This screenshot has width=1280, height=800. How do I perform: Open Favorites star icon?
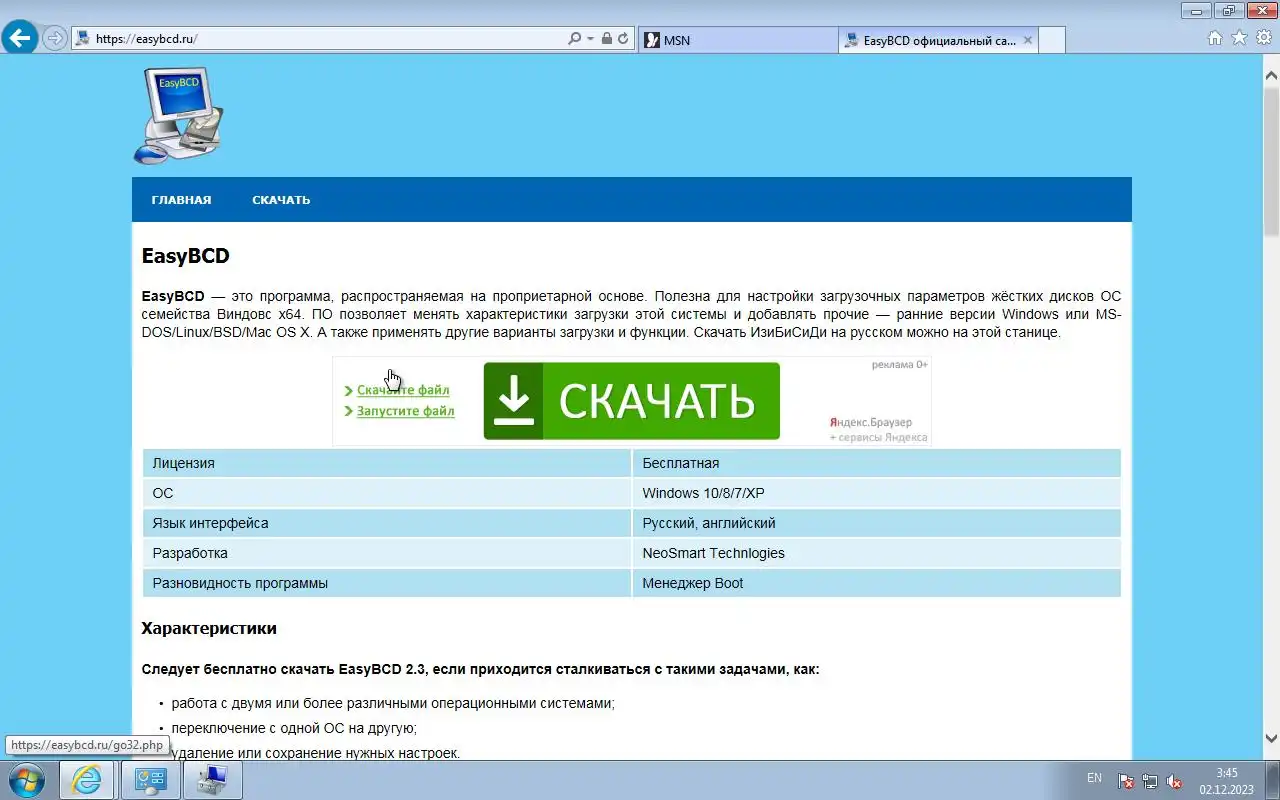tap(1239, 38)
